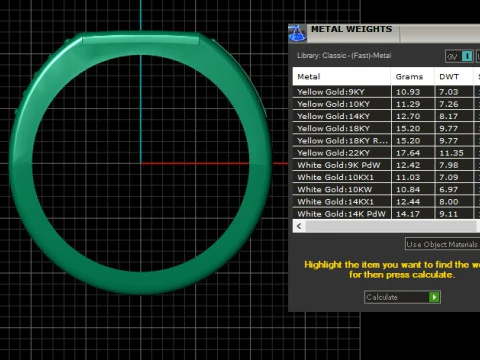
Task: Sort by the Grams column header
Action: [x=413, y=77]
